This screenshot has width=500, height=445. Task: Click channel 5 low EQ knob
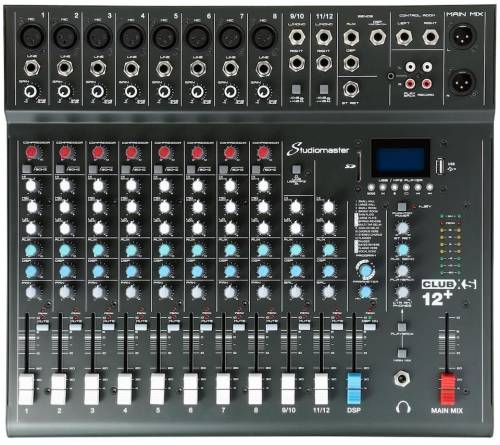pos(164,228)
